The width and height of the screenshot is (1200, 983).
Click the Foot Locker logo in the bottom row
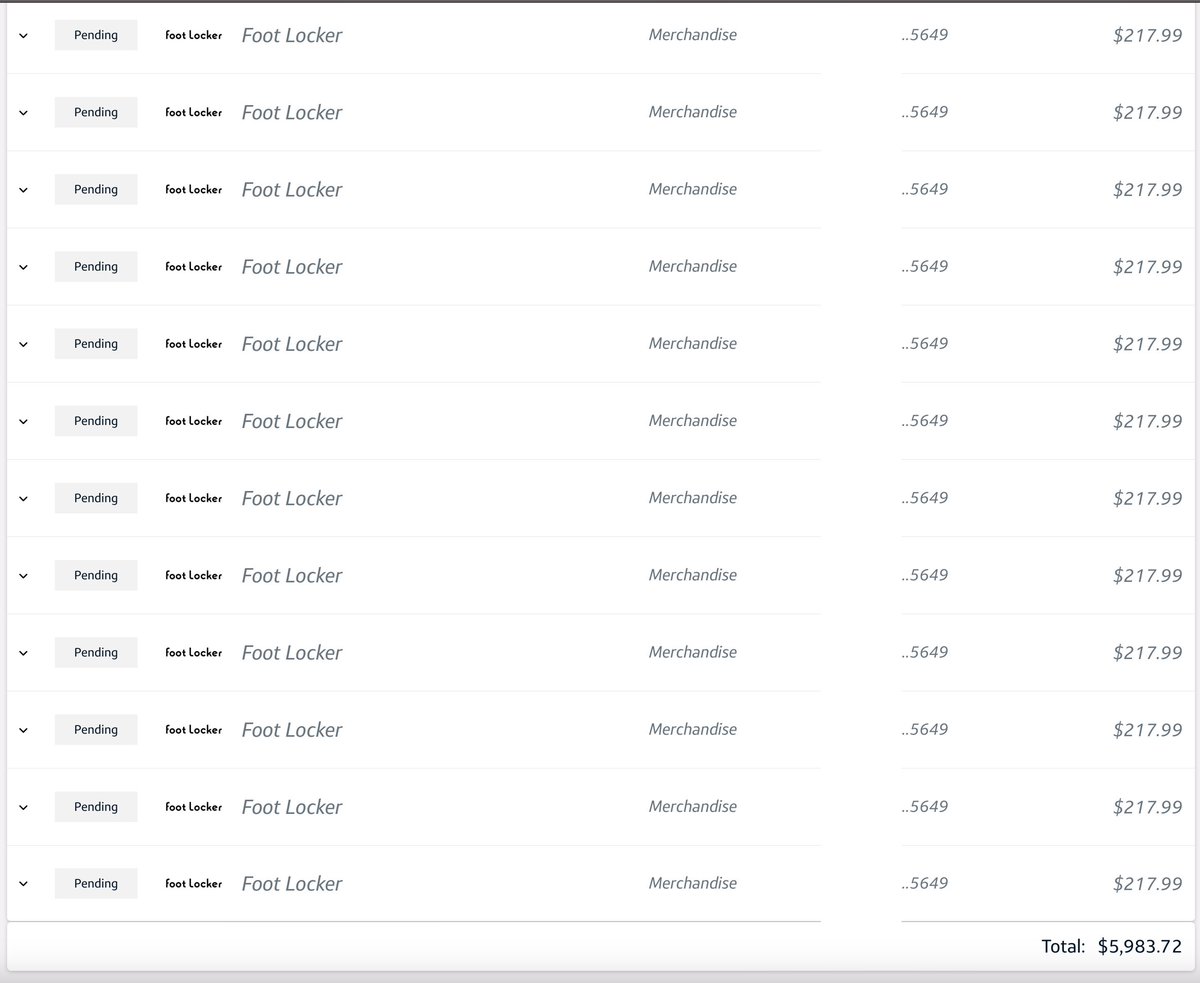point(194,884)
